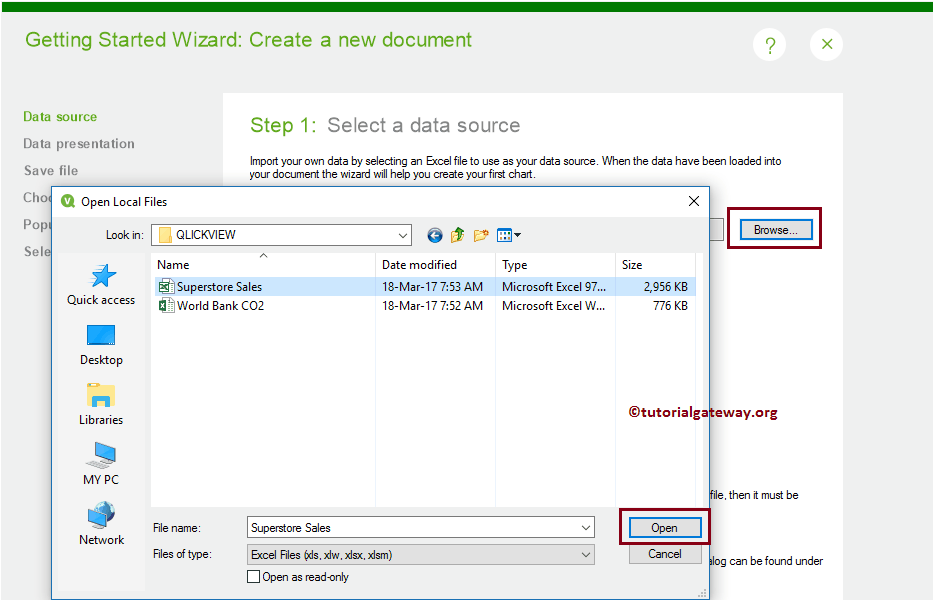Click the Cancel button
Viewport: 933px width, 600px height.
664,553
